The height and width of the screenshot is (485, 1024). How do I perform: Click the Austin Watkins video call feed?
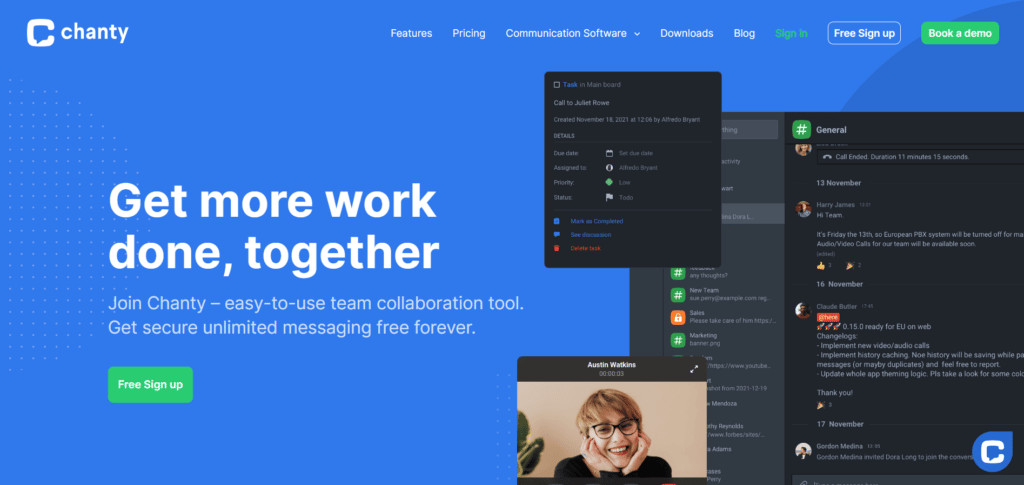click(x=611, y=432)
